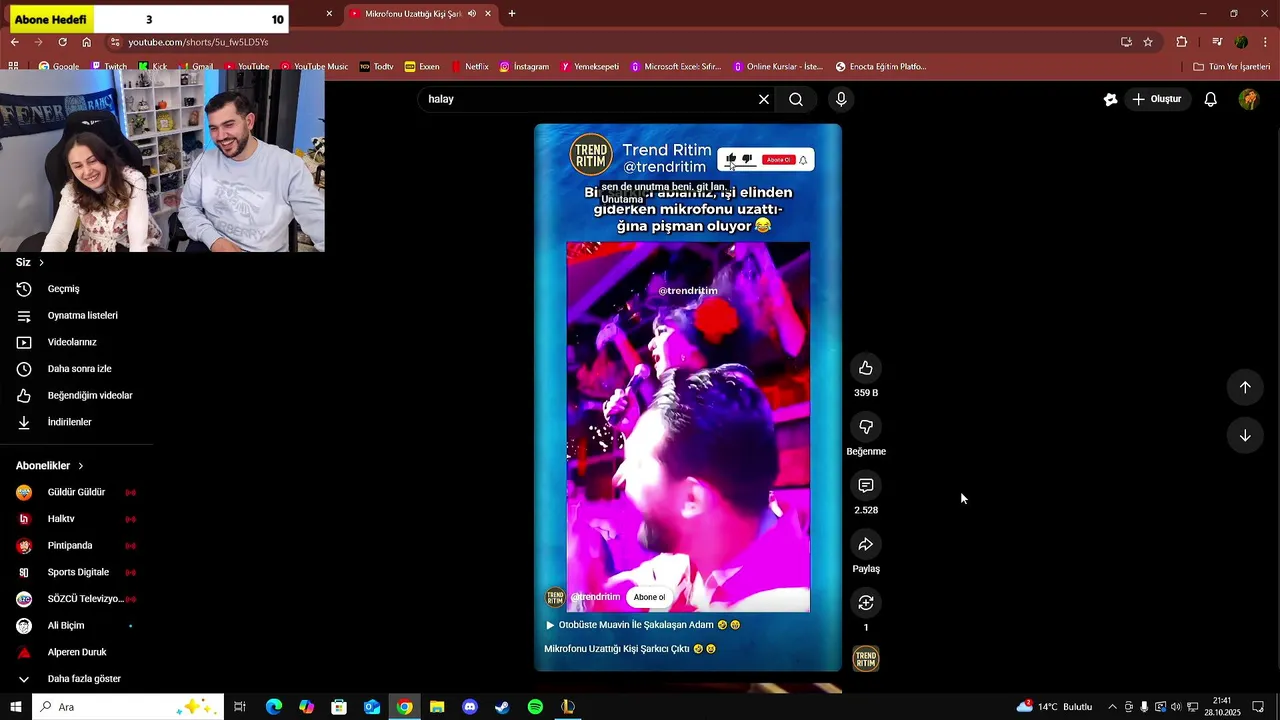This screenshot has width=1280, height=720.
Task: Open the İnstagram bookmark
Action: click(524, 67)
